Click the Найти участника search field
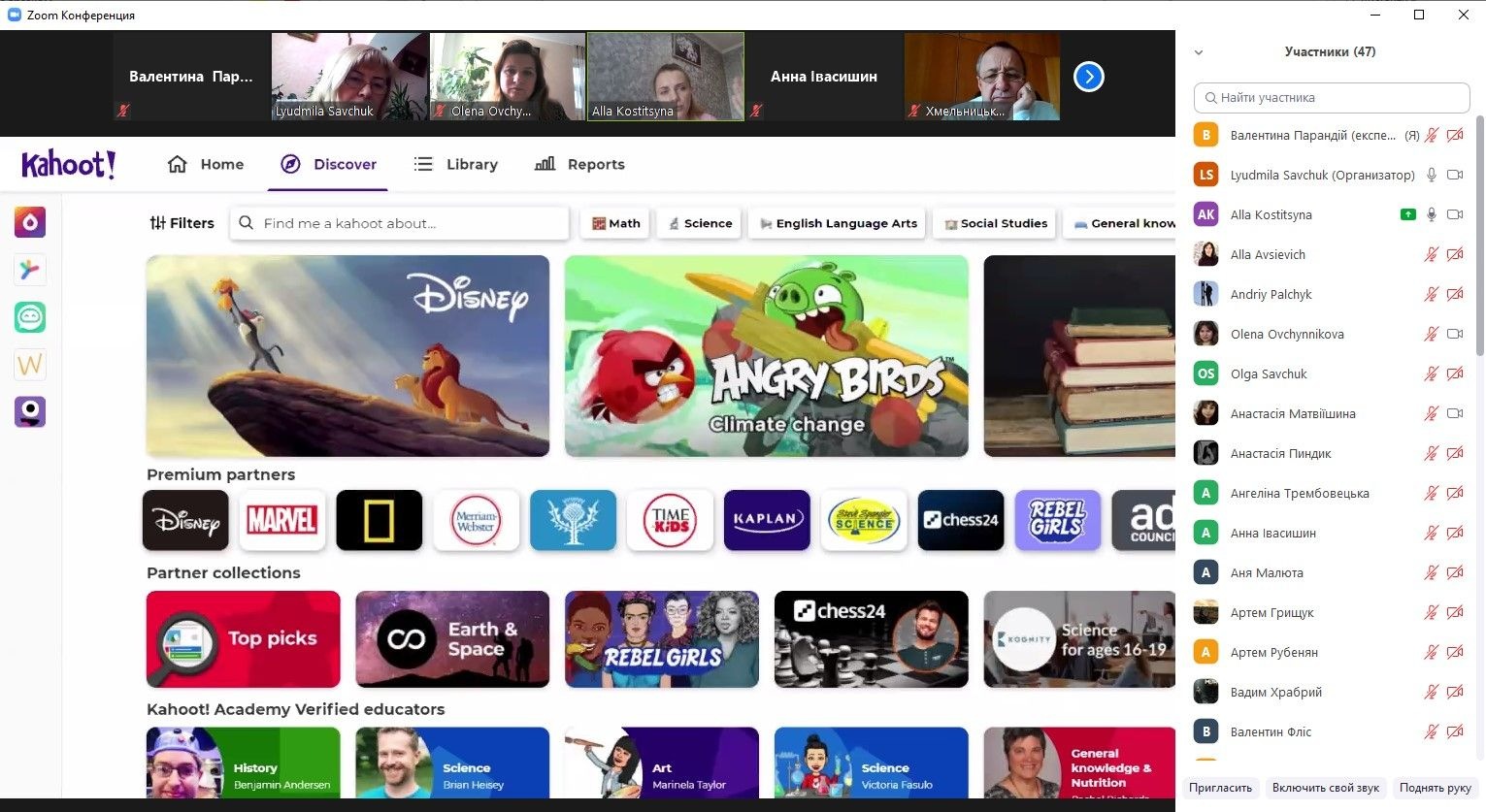The width and height of the screenshot is (1486, 812). tap(1332, 98)
